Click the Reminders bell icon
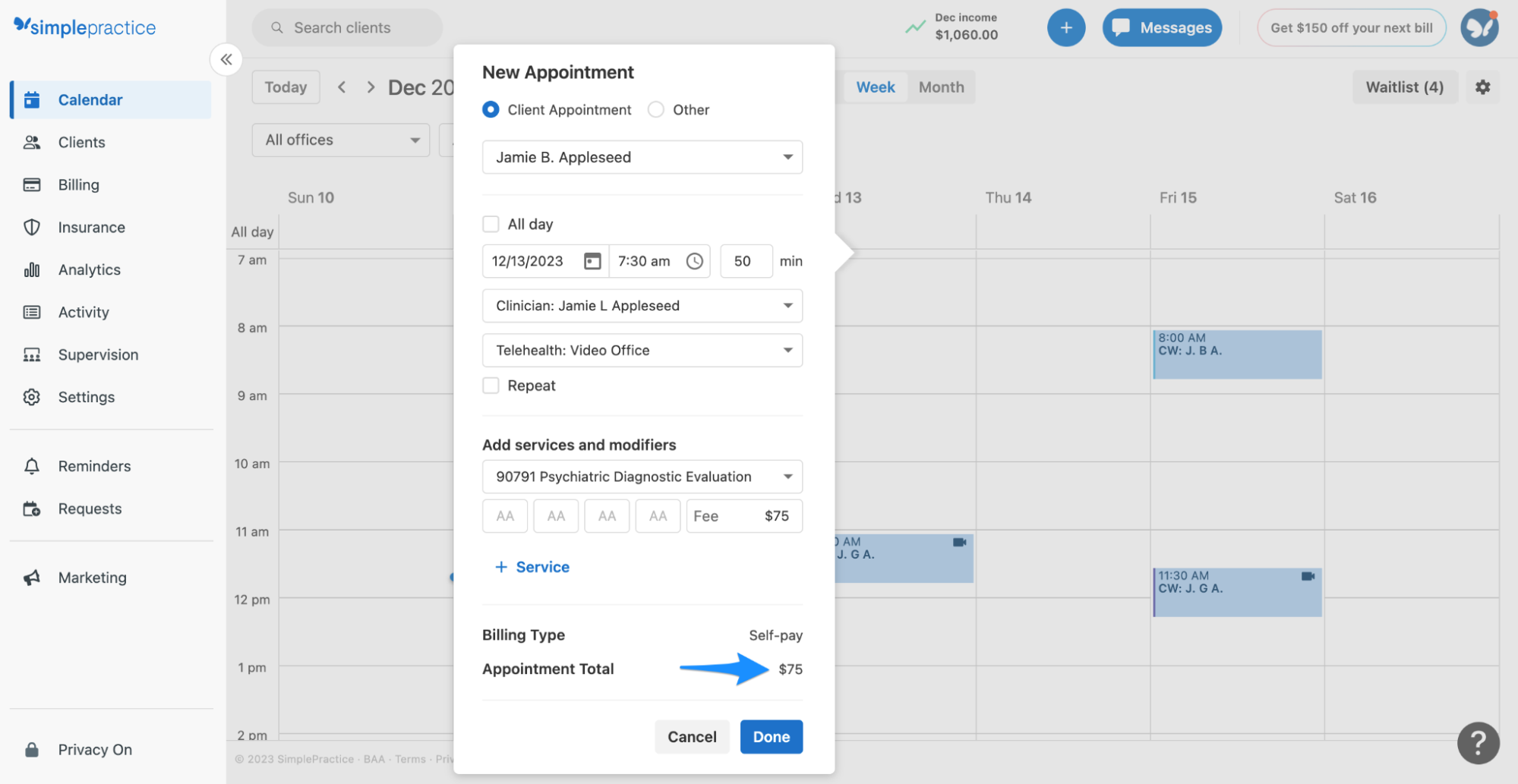 tap(32, 466)
